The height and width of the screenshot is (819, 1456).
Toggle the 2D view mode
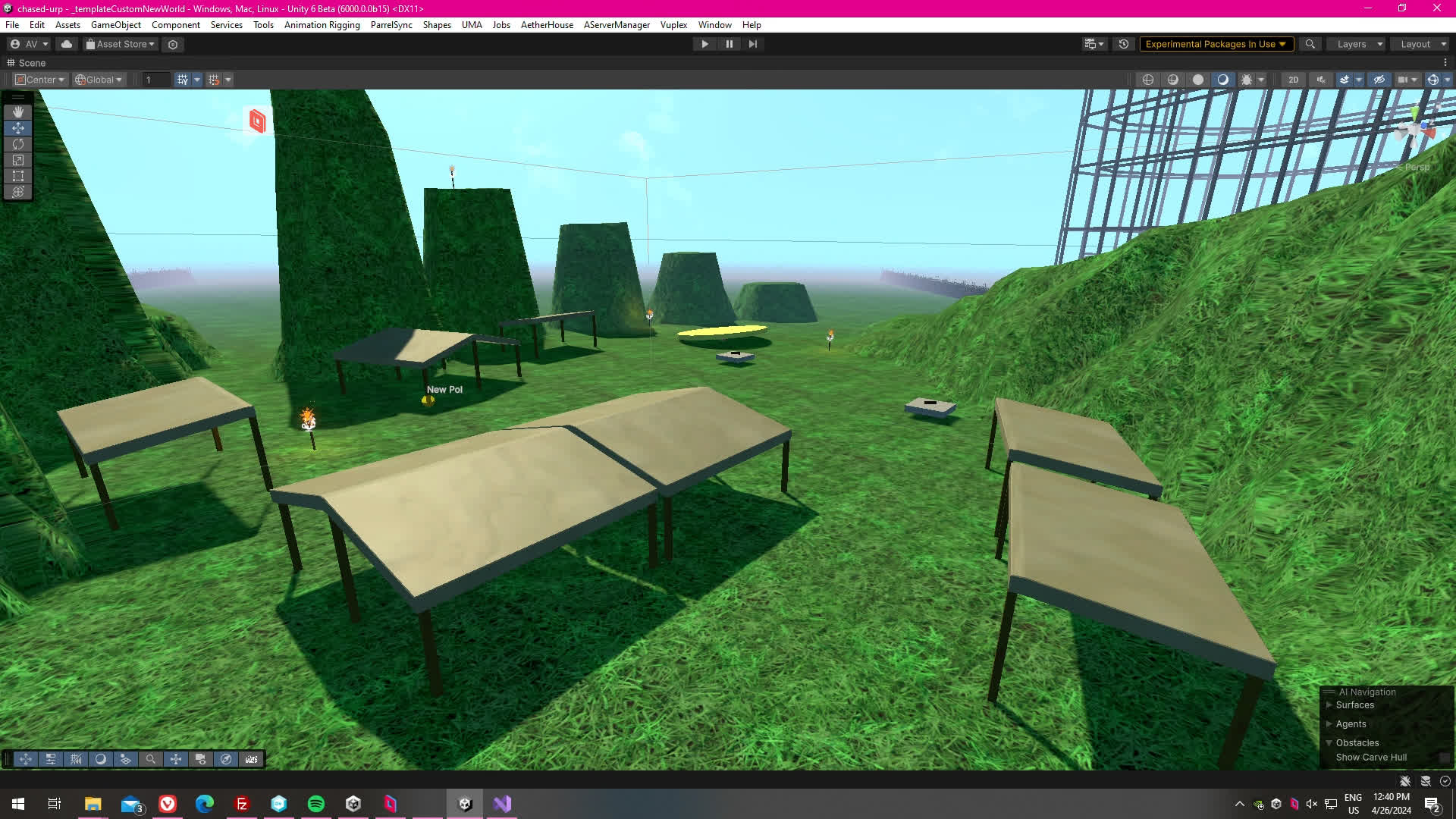1293,80
